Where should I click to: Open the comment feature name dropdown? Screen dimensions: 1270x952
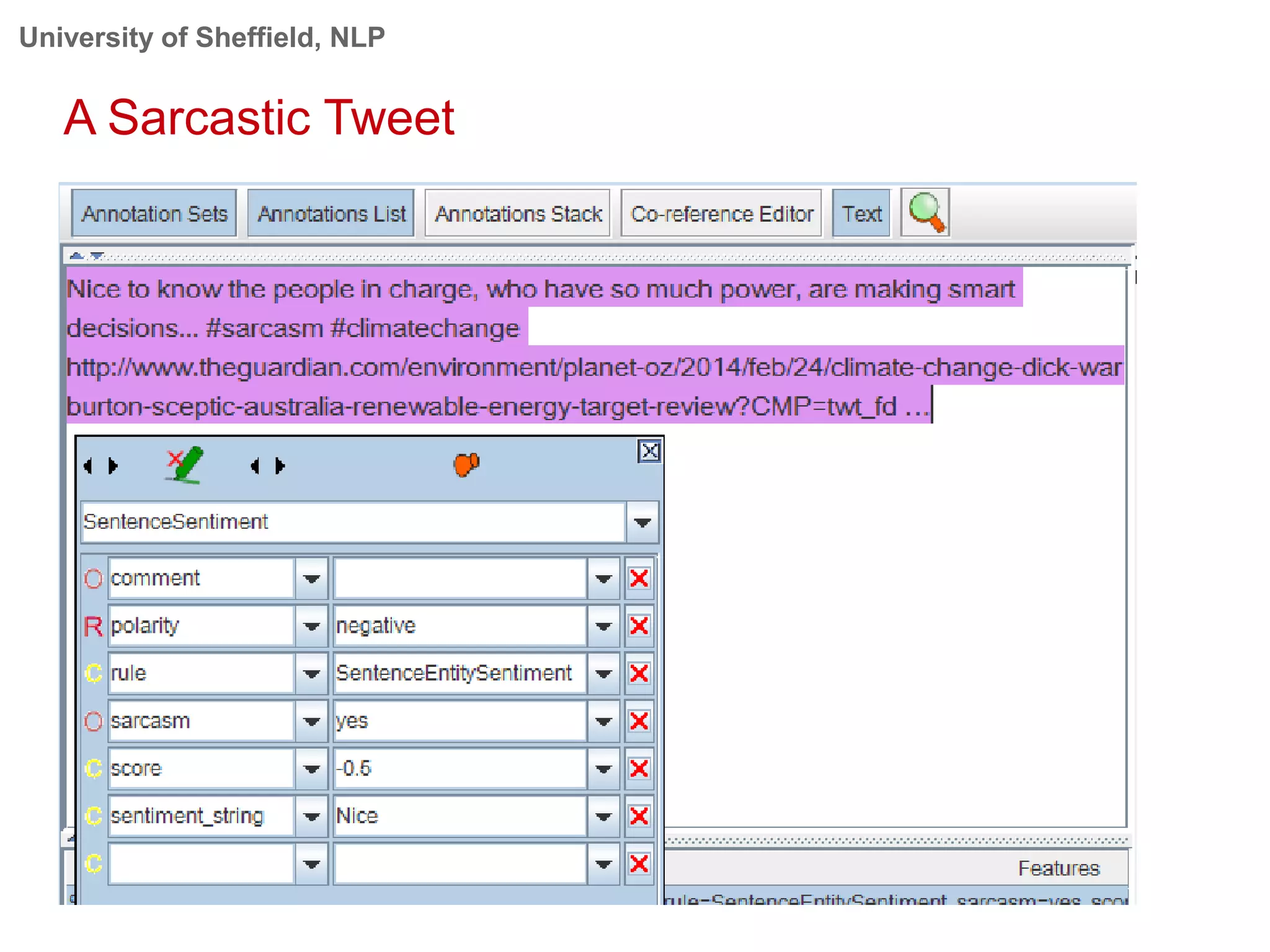click(x=311, y=578)
